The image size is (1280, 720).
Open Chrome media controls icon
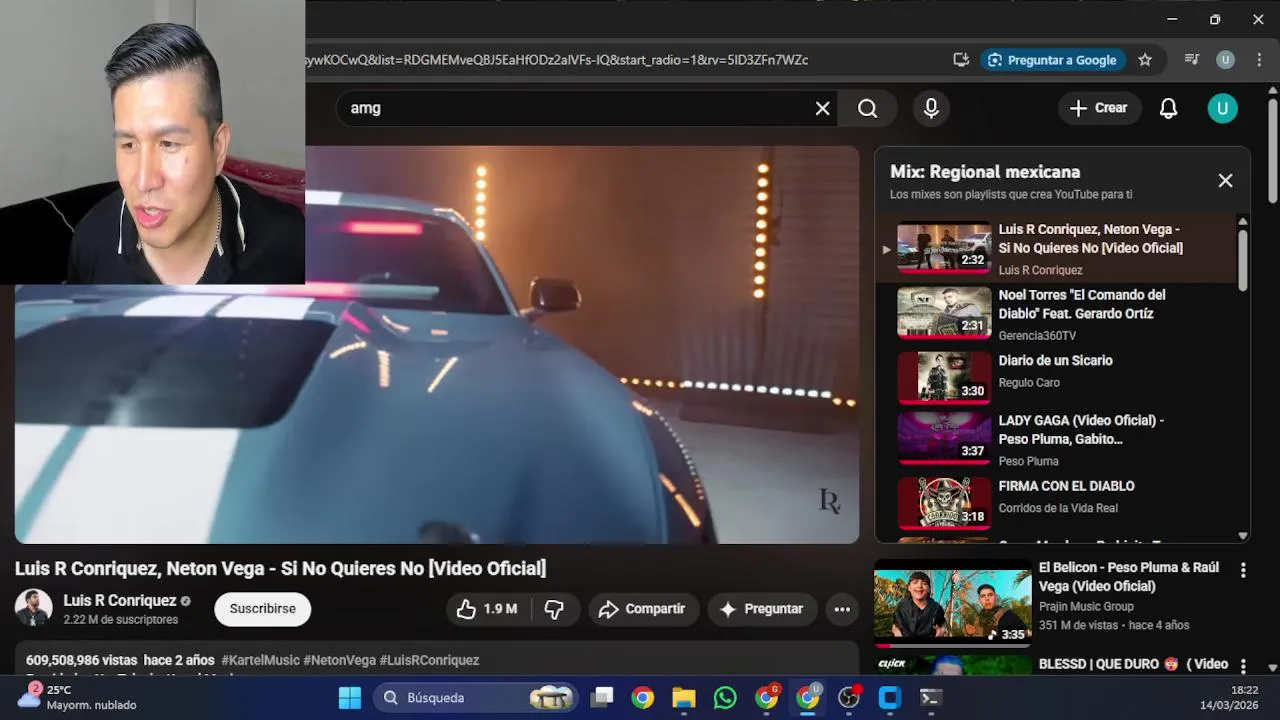click(1191, 60)
